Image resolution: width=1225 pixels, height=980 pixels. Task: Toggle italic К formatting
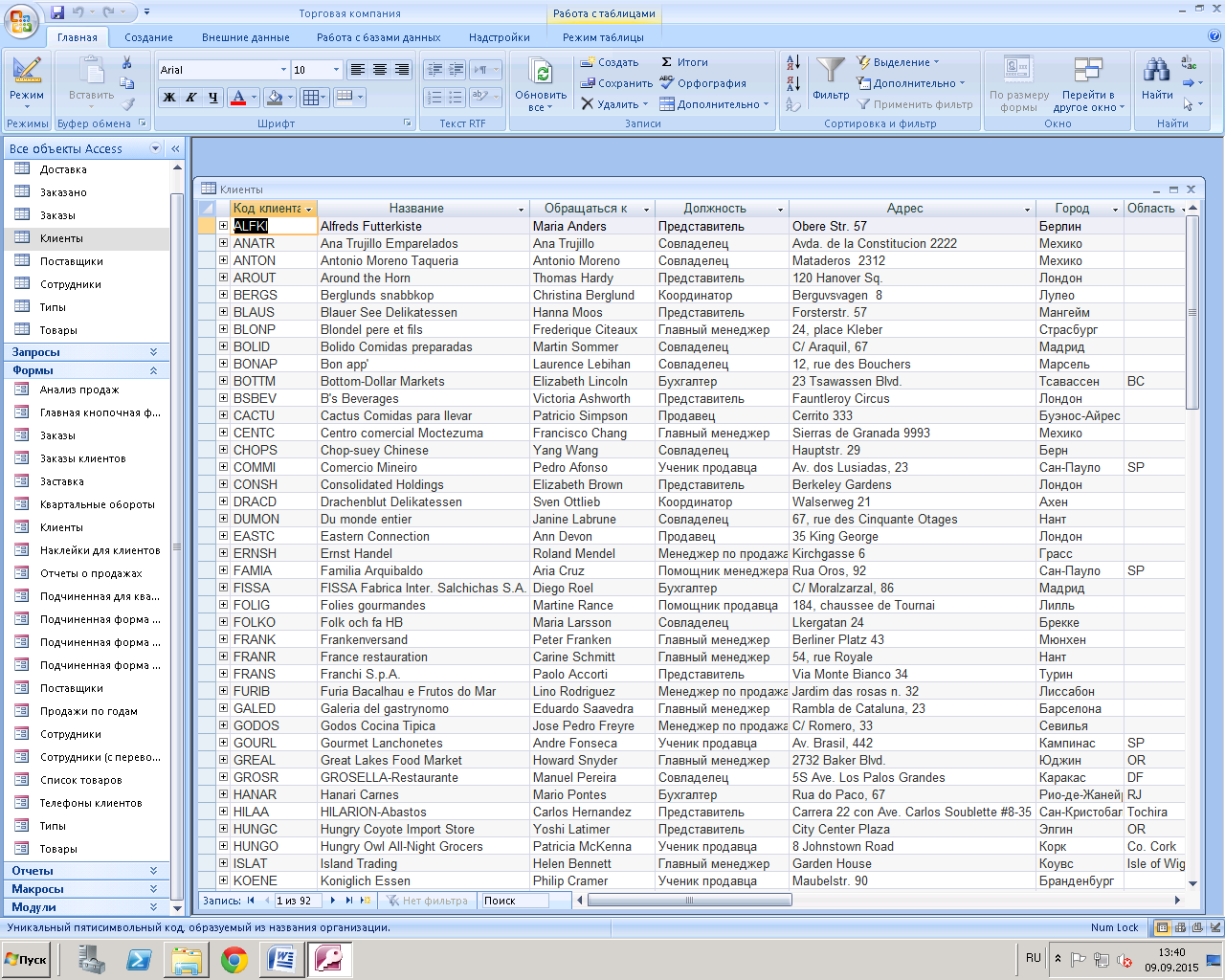pyautogui.click(x=191, y=97)
